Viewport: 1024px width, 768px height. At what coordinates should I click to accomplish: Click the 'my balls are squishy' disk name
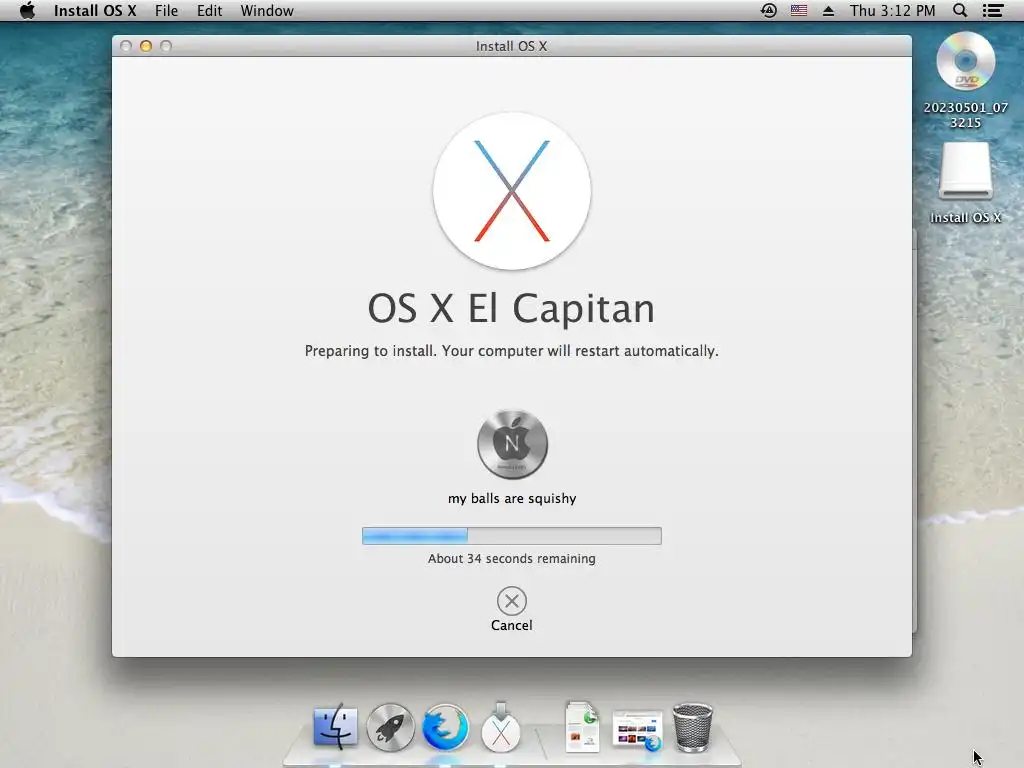512,498
